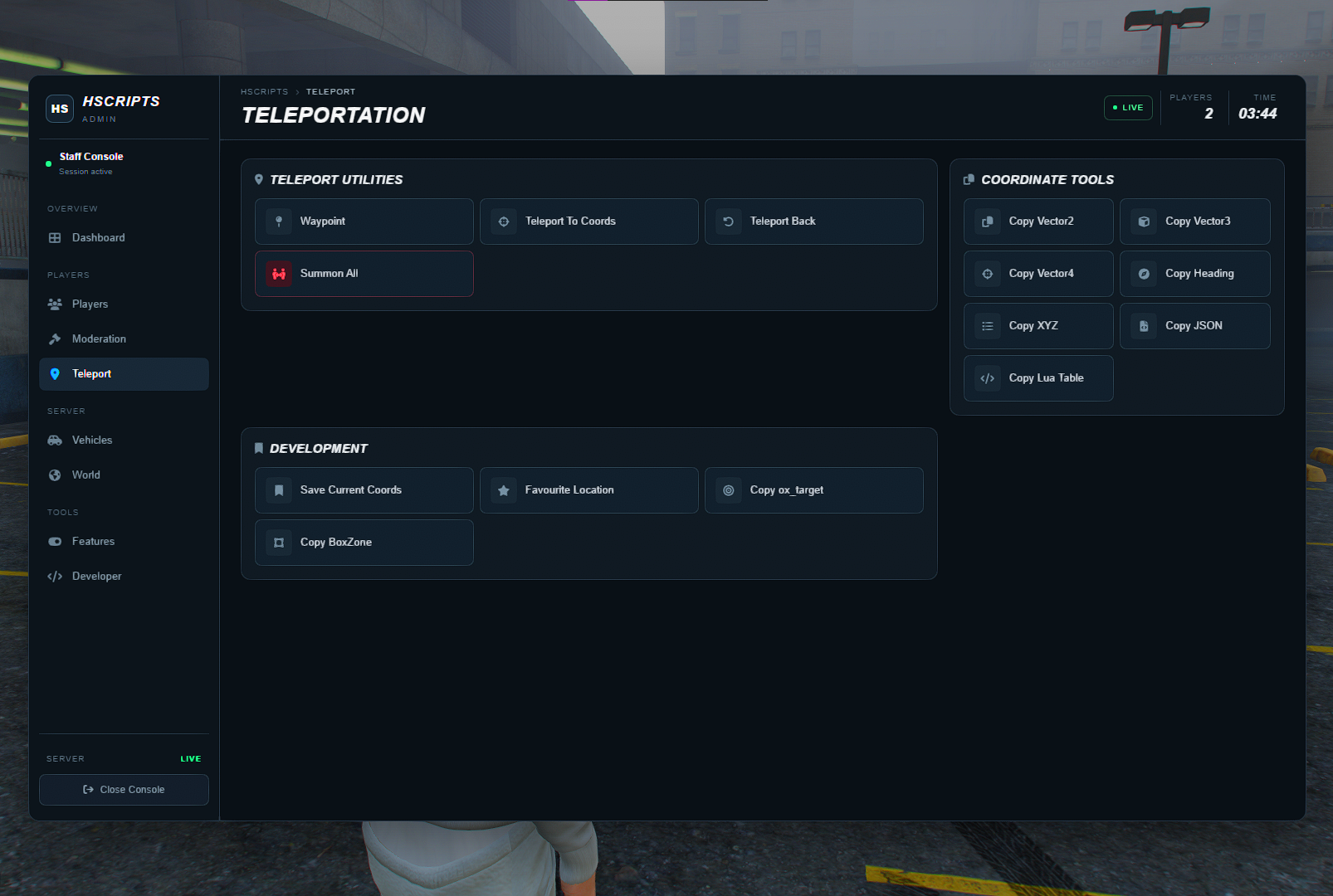Click the Copy Vector4 crosshair icon
The height and width of the screenshot is (896, 1333).
tap(988, 274)
